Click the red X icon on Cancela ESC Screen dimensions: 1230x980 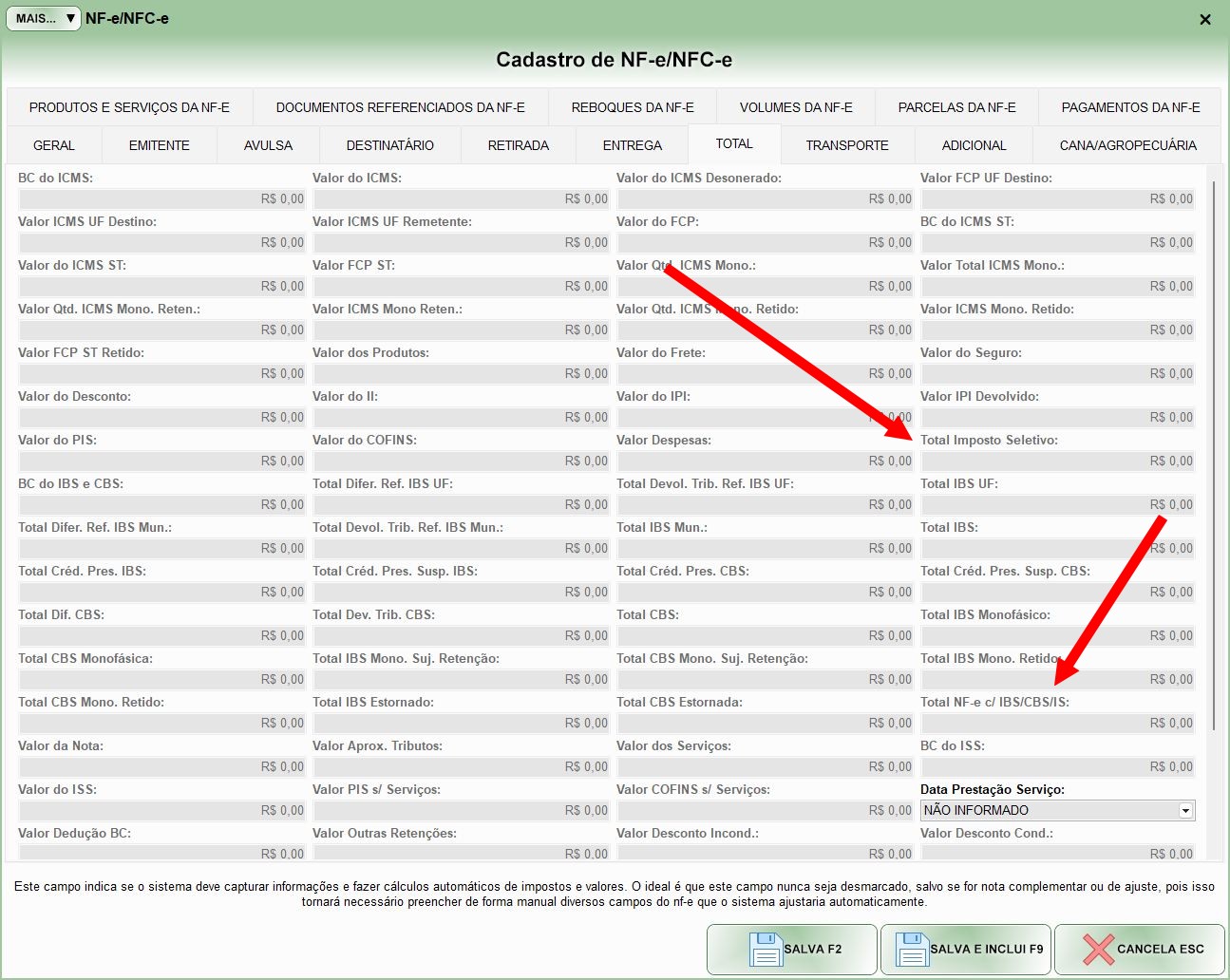1098,949
